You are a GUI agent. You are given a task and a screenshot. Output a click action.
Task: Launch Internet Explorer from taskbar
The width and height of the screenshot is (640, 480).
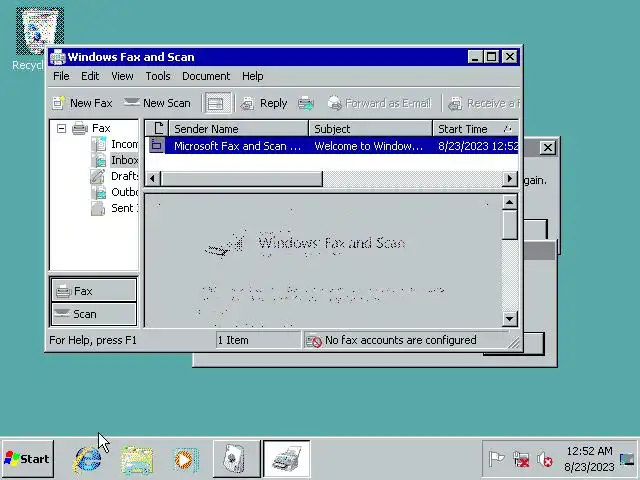pos(87,460)
